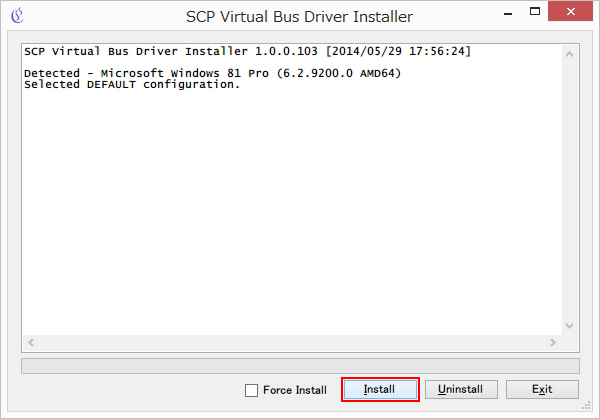The height and width of the screenshot is (419, 600).
Task: Close the installer window
Action: coord(570,11)
